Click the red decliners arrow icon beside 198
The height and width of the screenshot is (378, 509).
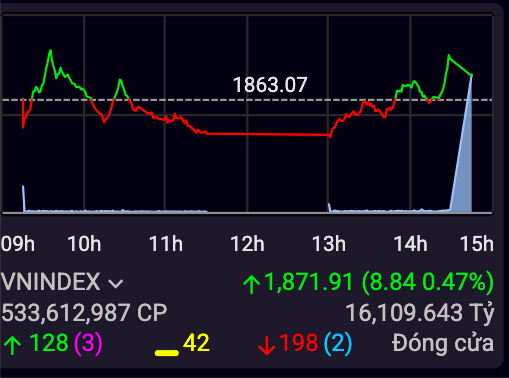coord(267,345)
